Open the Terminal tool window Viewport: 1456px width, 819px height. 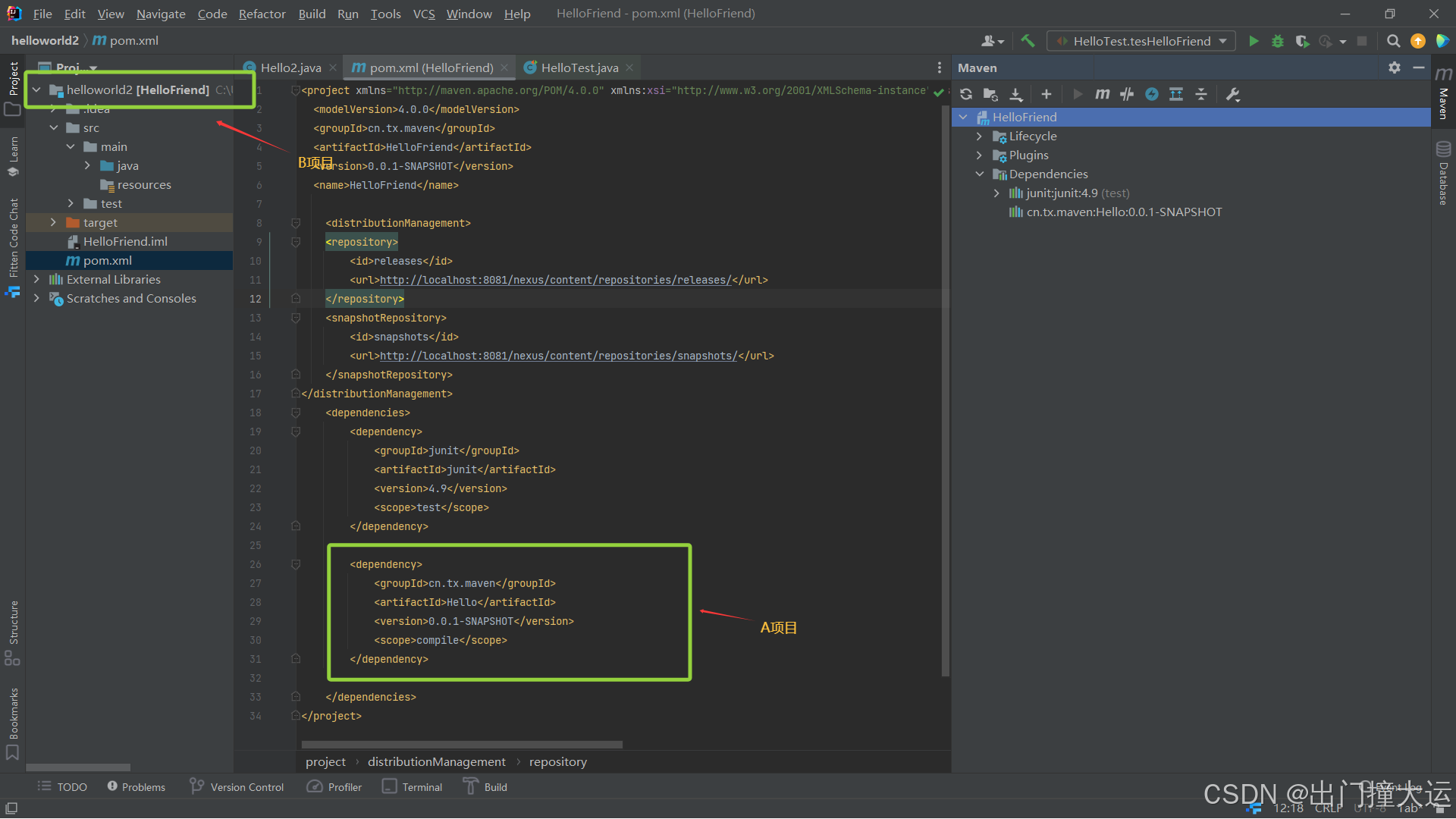click(413, 787)
